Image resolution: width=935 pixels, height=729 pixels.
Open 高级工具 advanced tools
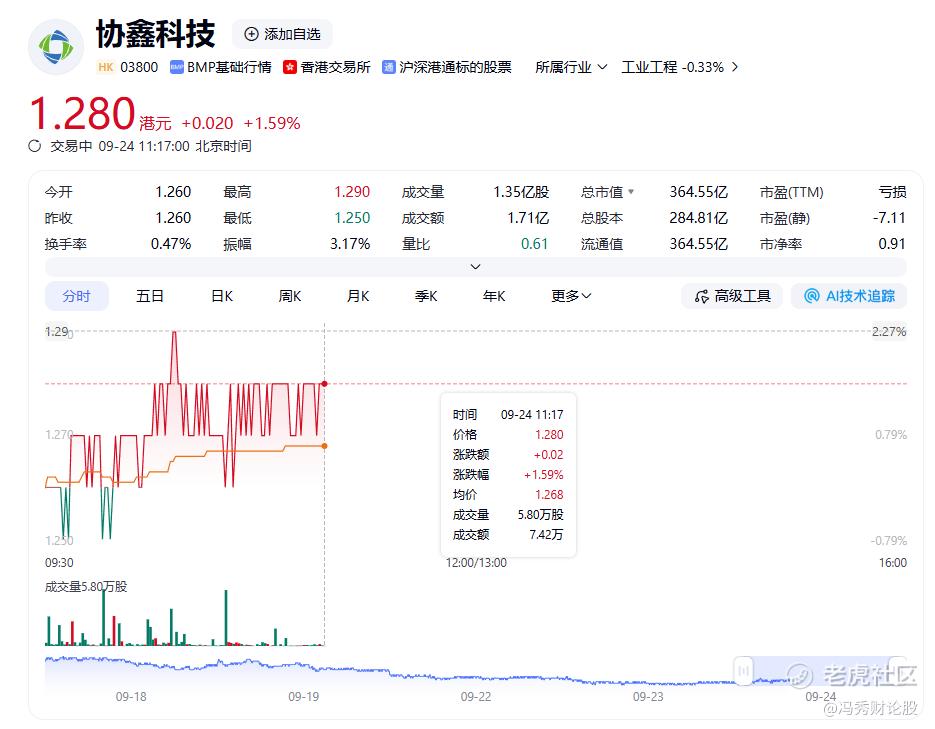tap(732, 296)
